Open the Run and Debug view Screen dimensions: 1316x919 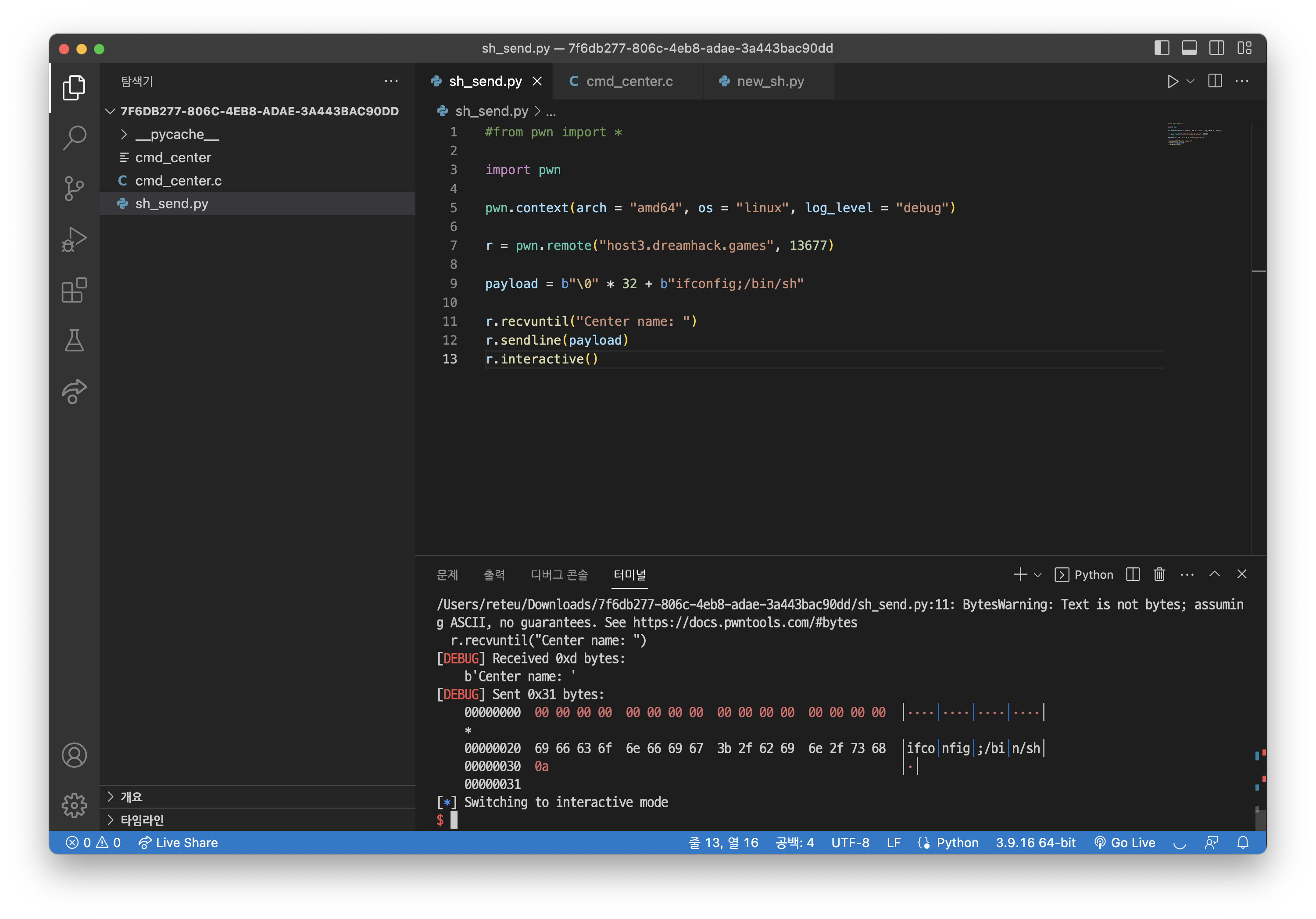click(74, 239)
